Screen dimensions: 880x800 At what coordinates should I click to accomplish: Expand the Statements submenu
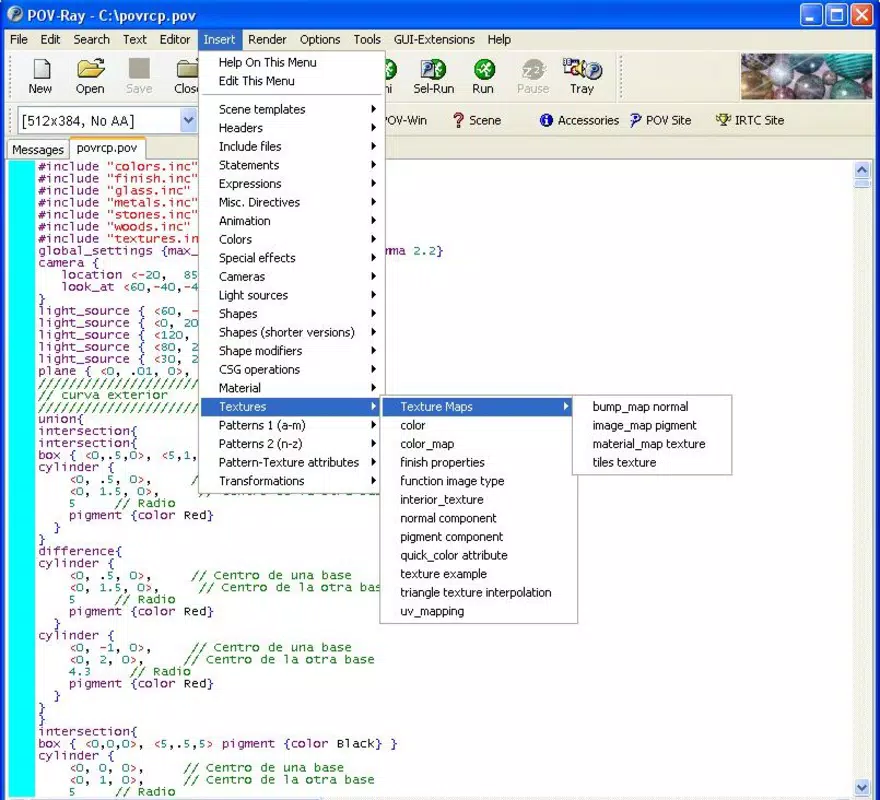point(291,165)
